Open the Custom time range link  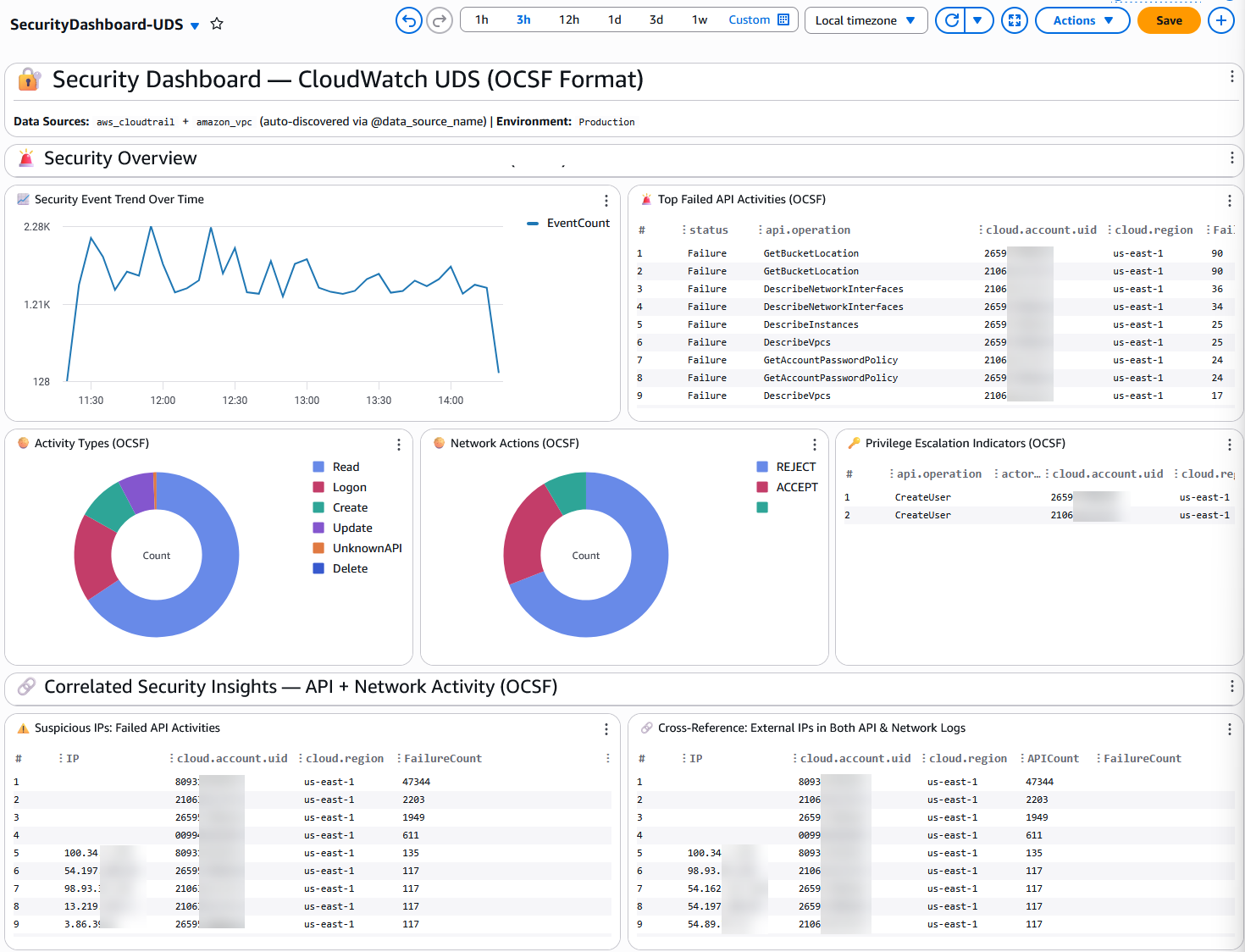pyautogui.click(x=749, y=19)
